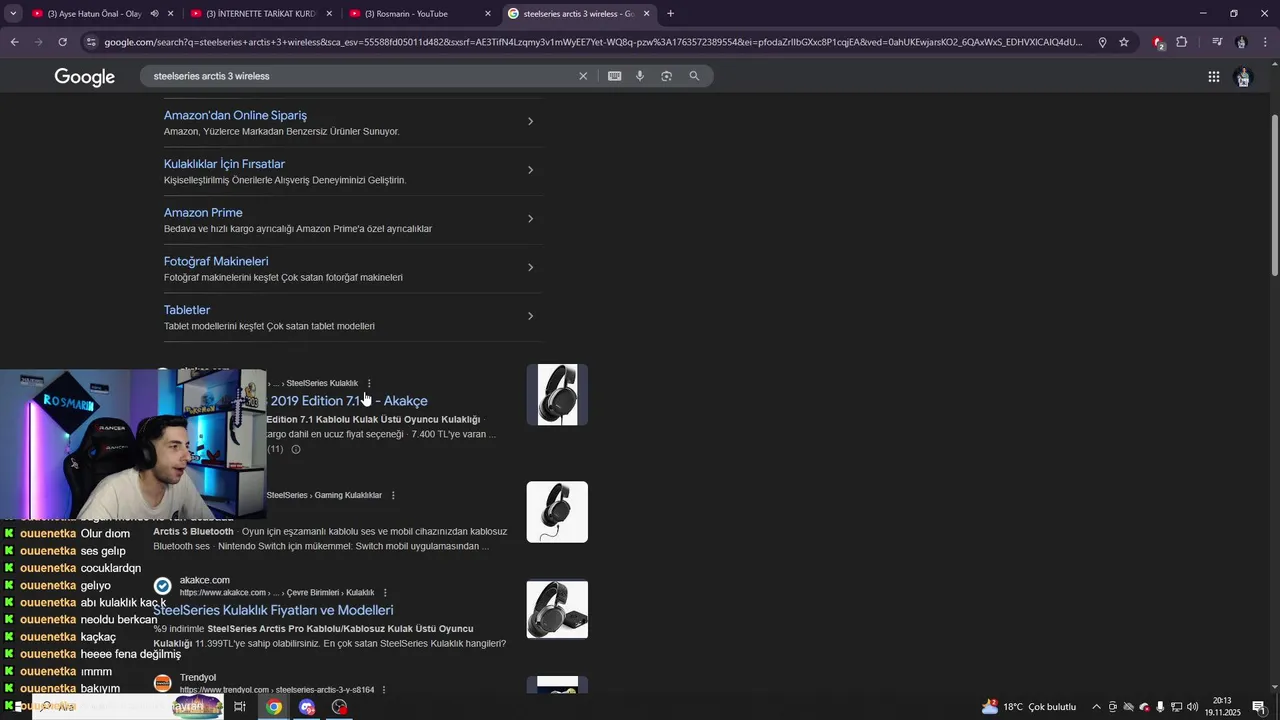Close the İNTERNETTE TARİKAT KURDUM tab
The image size is (1280, 720).
[329, 14]
